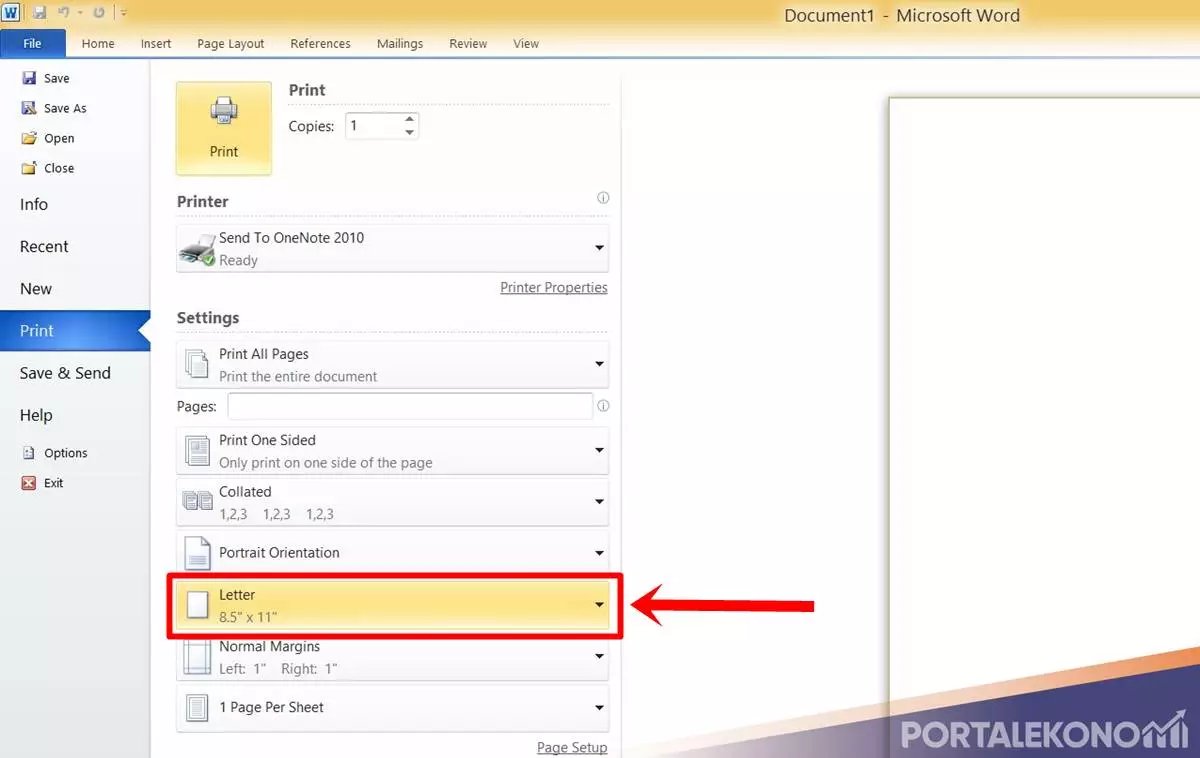Switch to the View ribbon tab
This screenshot has width=1200, height=758.
tap(526, 43)
